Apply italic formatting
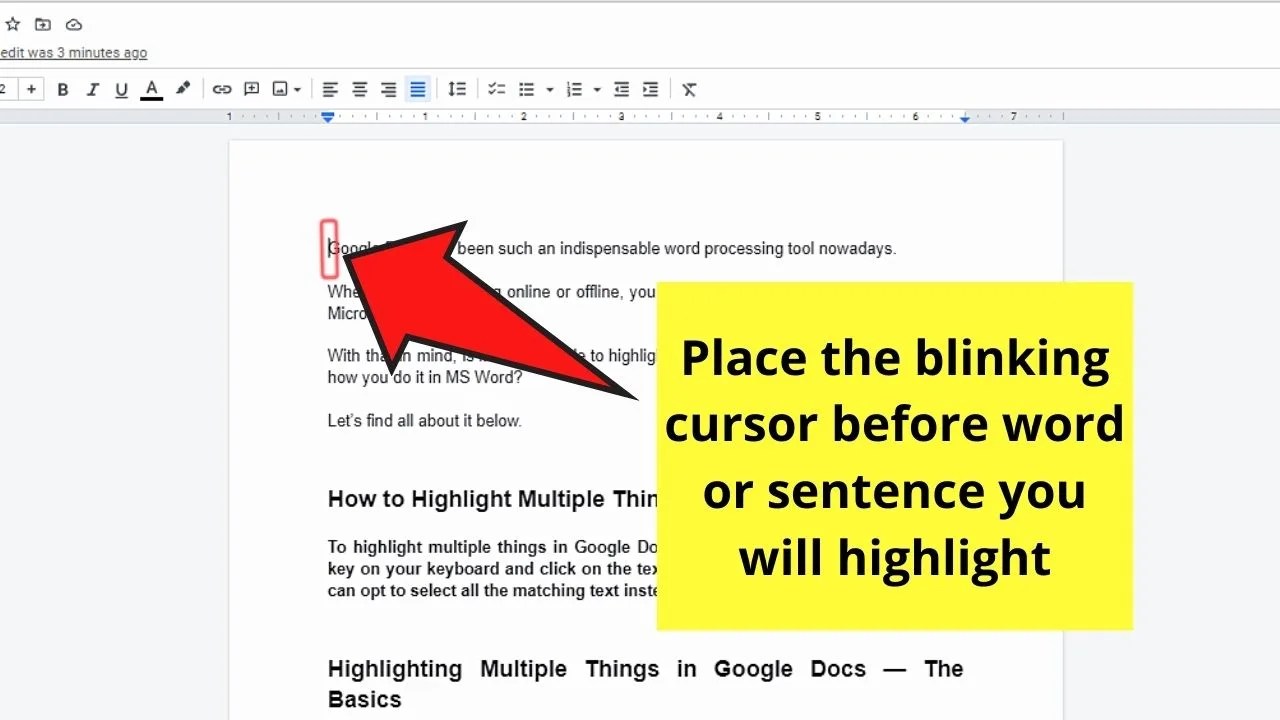1280x720 pixels. pyautogui.click(x=92, y=89)
